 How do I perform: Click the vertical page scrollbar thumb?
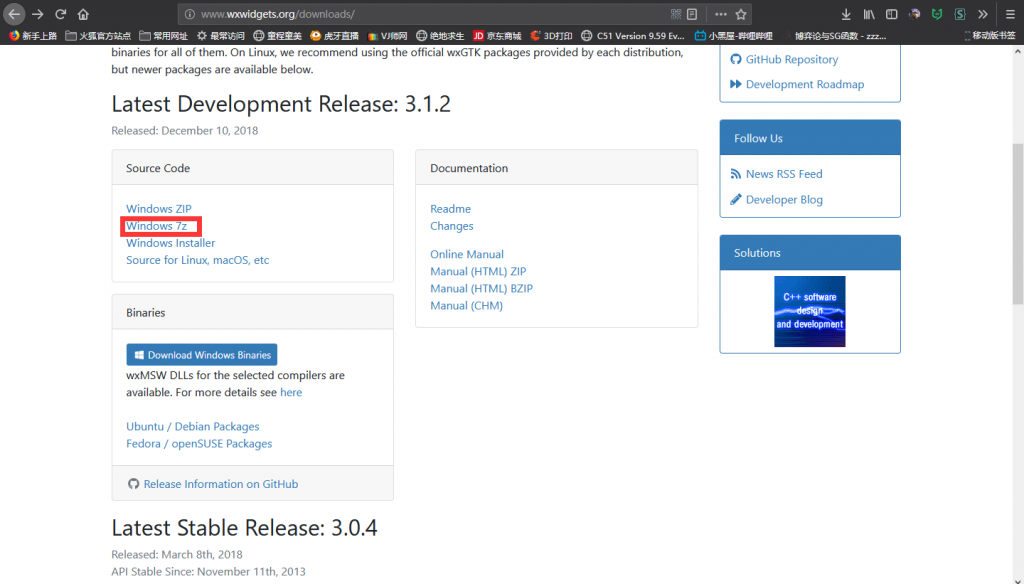[x=1017, y=223]
